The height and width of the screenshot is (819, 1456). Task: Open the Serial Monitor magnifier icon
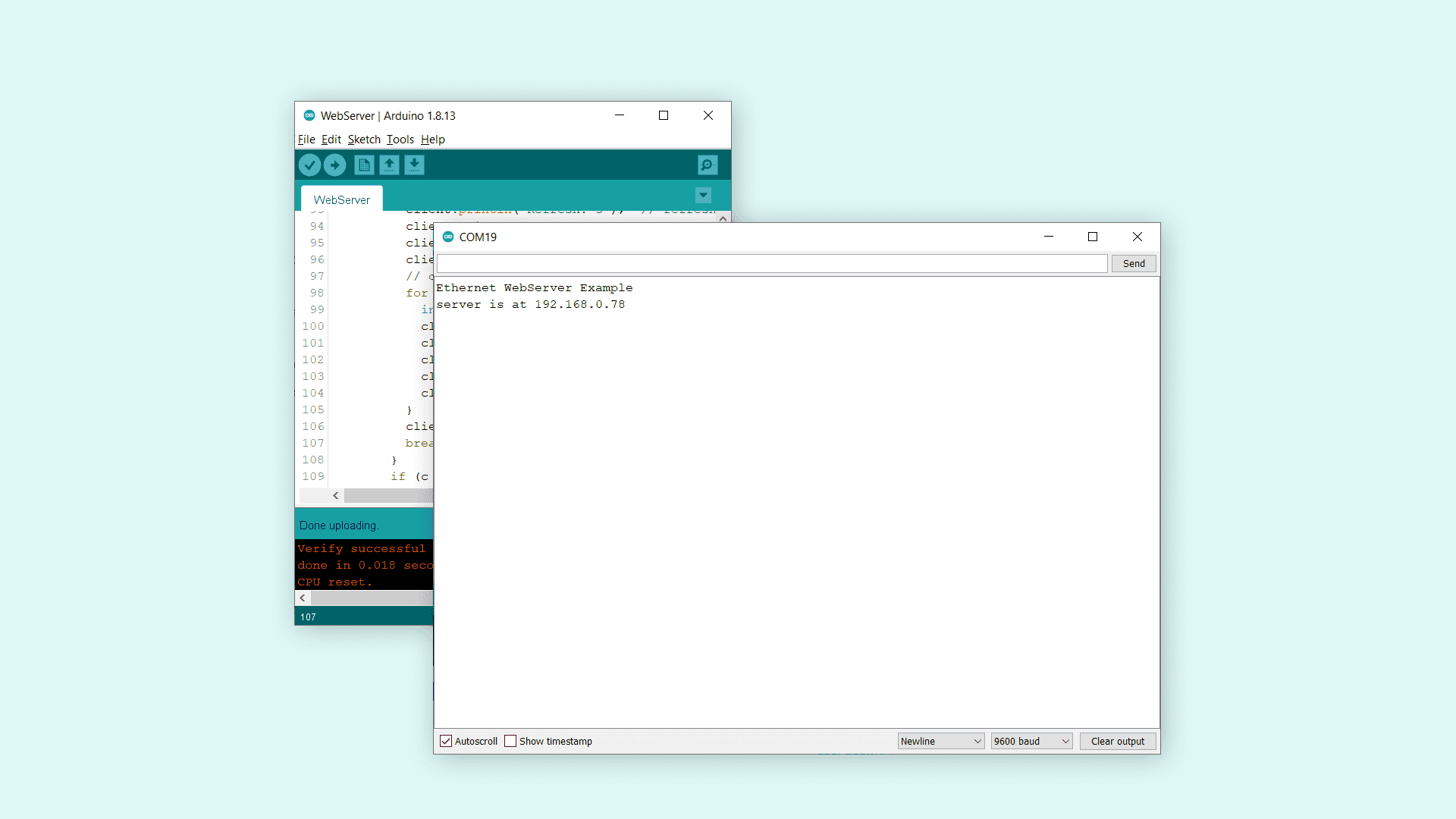click(x=707, y=165)
